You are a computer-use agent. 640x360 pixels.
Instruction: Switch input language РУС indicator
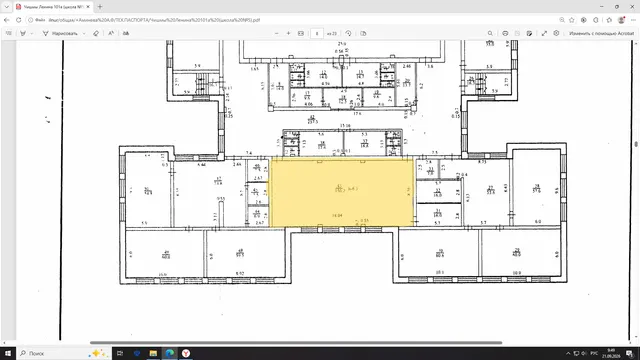(x=595, y=353)
